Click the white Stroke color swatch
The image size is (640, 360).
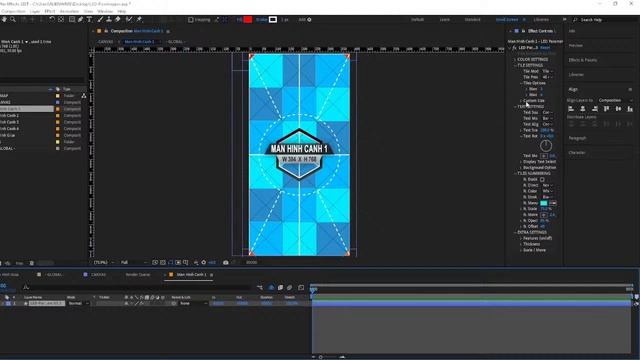point(273,20)
